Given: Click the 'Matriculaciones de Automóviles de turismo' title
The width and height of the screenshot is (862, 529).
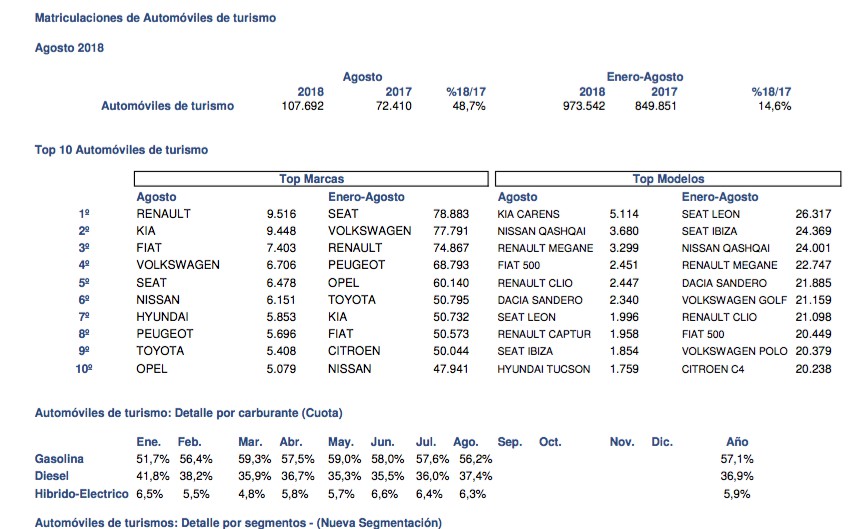Looking at the screenshot, I should [155, 18].
